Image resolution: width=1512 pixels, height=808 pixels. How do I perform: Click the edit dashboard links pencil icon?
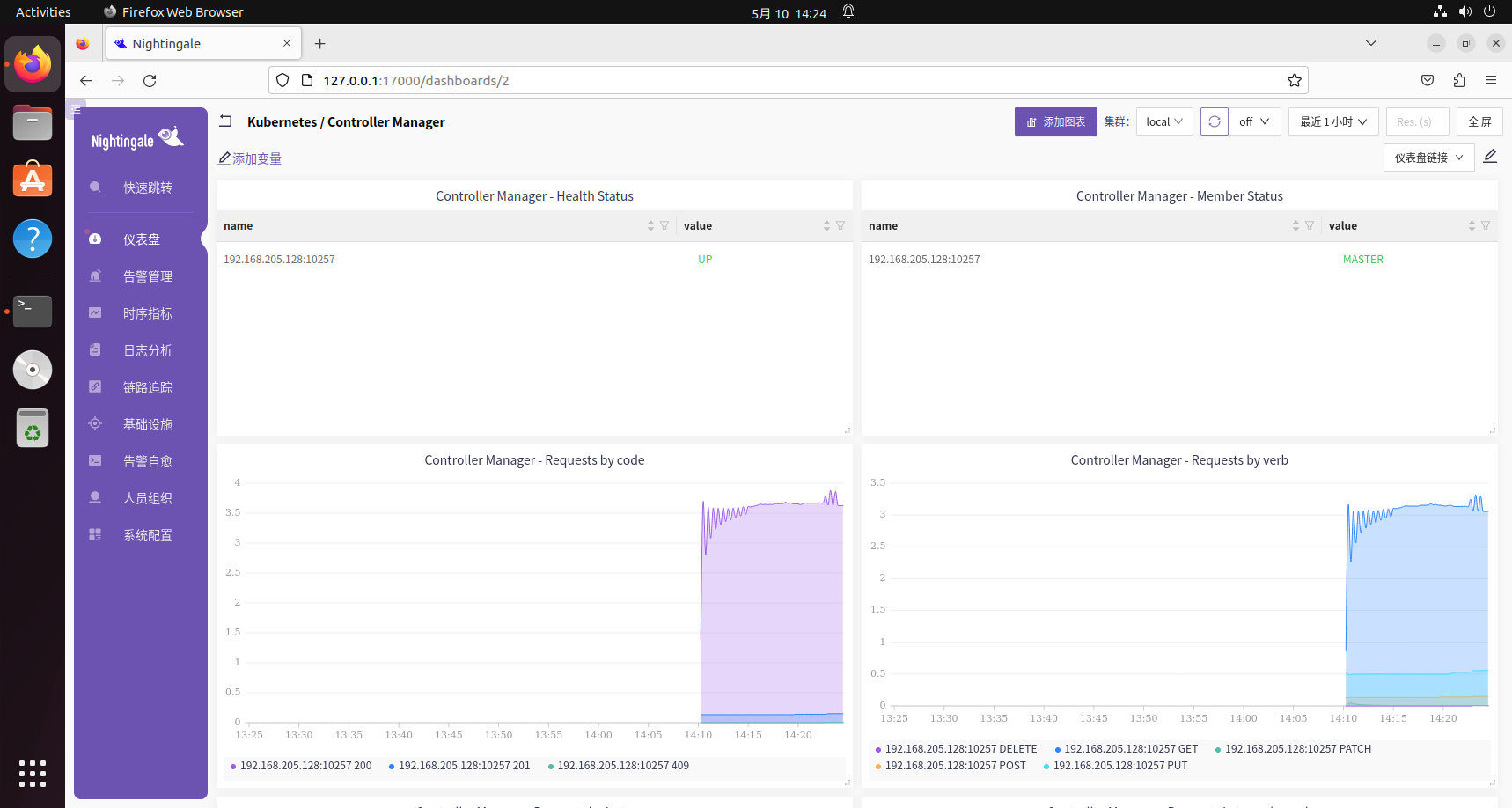[1490, 157]
